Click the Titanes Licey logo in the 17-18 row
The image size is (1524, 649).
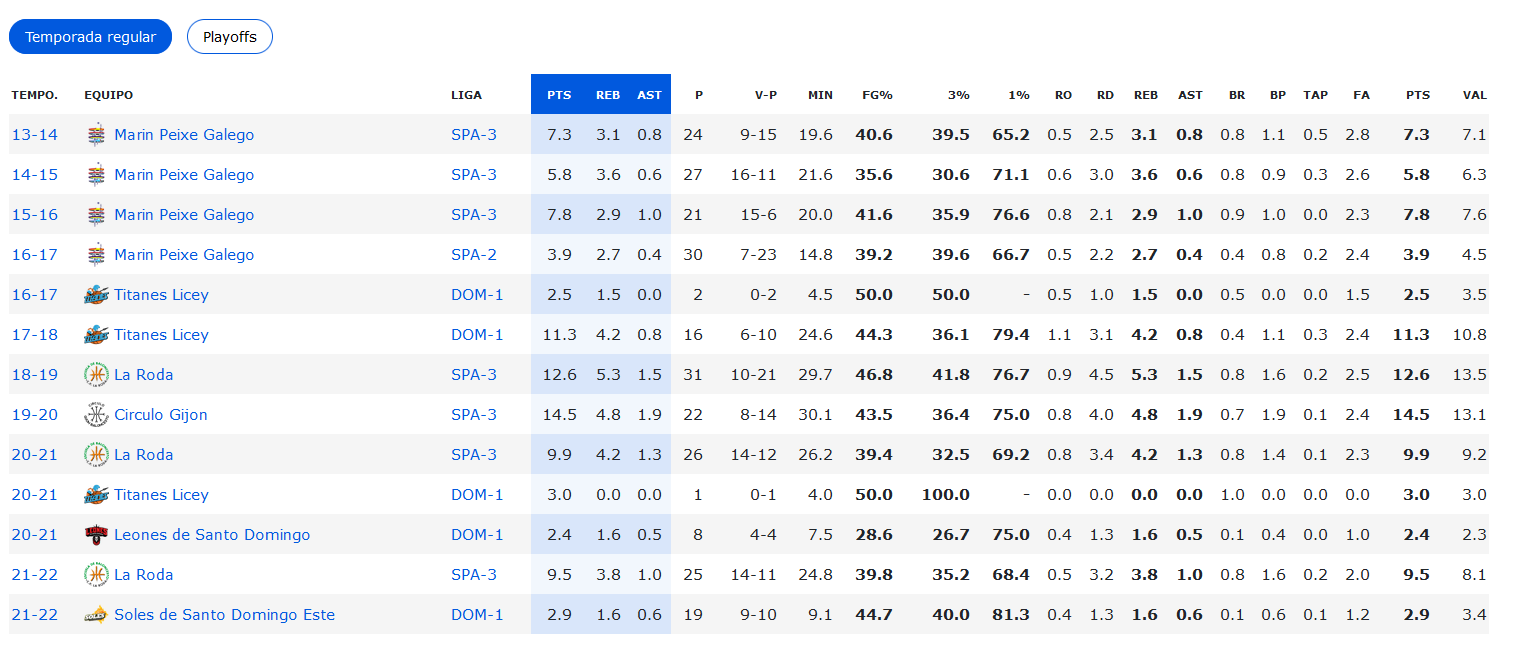[96, 335]
